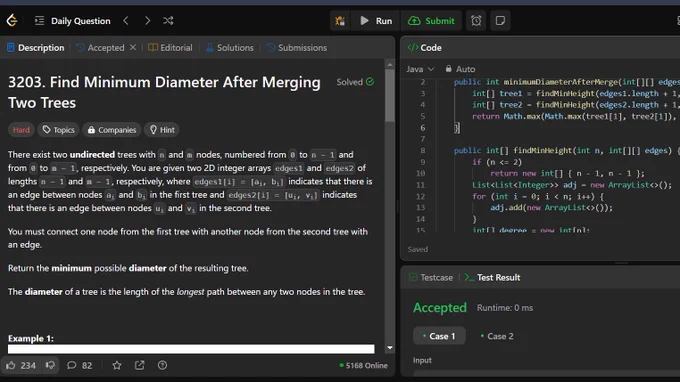Viewport: 680px width, 382px height.
Task: Click the Runtime: 0 ms text
Action: [505, 308]
